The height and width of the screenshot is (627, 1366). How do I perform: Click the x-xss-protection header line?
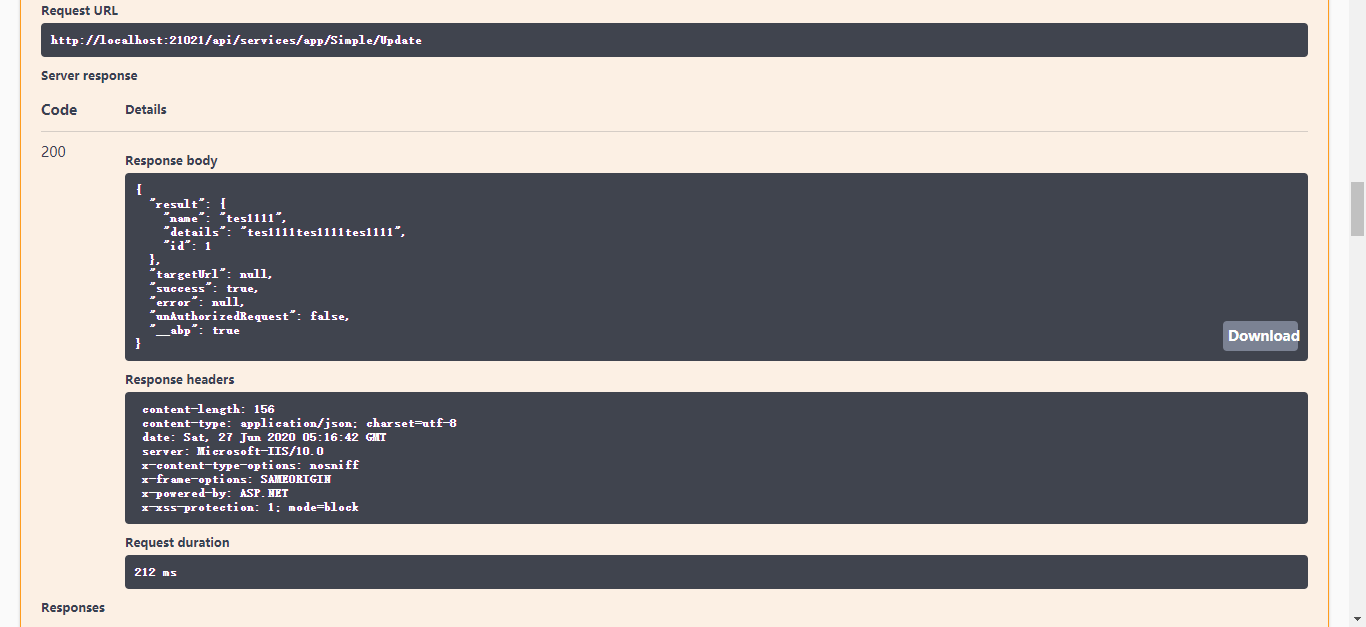point(250,507)
